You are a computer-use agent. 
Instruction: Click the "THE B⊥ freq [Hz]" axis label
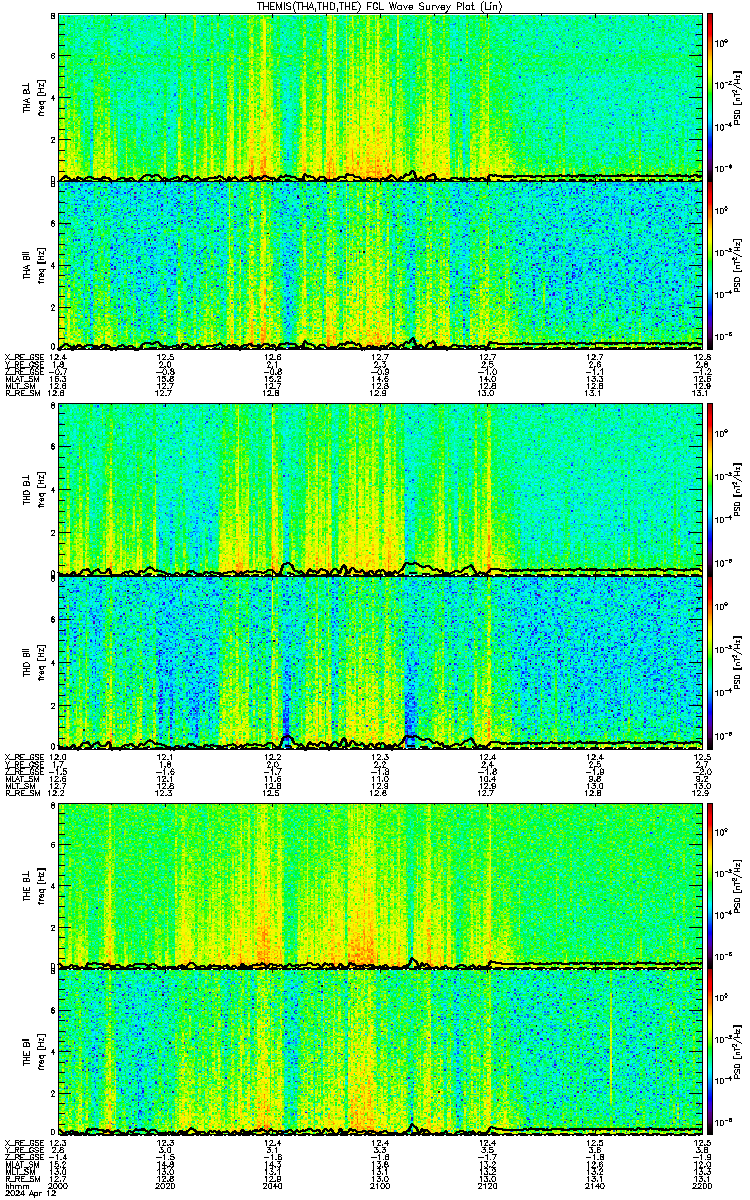pos(33,884)
